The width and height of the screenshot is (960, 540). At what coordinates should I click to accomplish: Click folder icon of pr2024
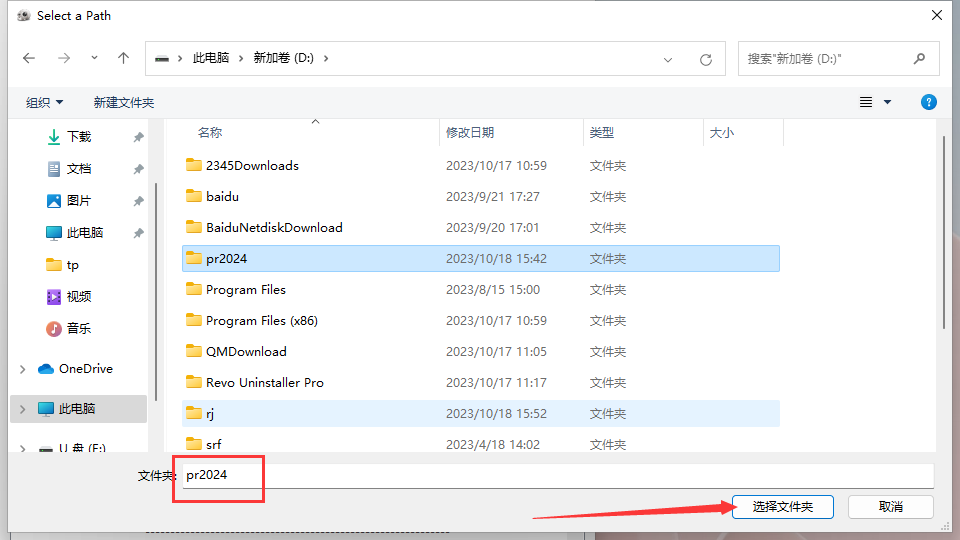[x=193, y=258]
